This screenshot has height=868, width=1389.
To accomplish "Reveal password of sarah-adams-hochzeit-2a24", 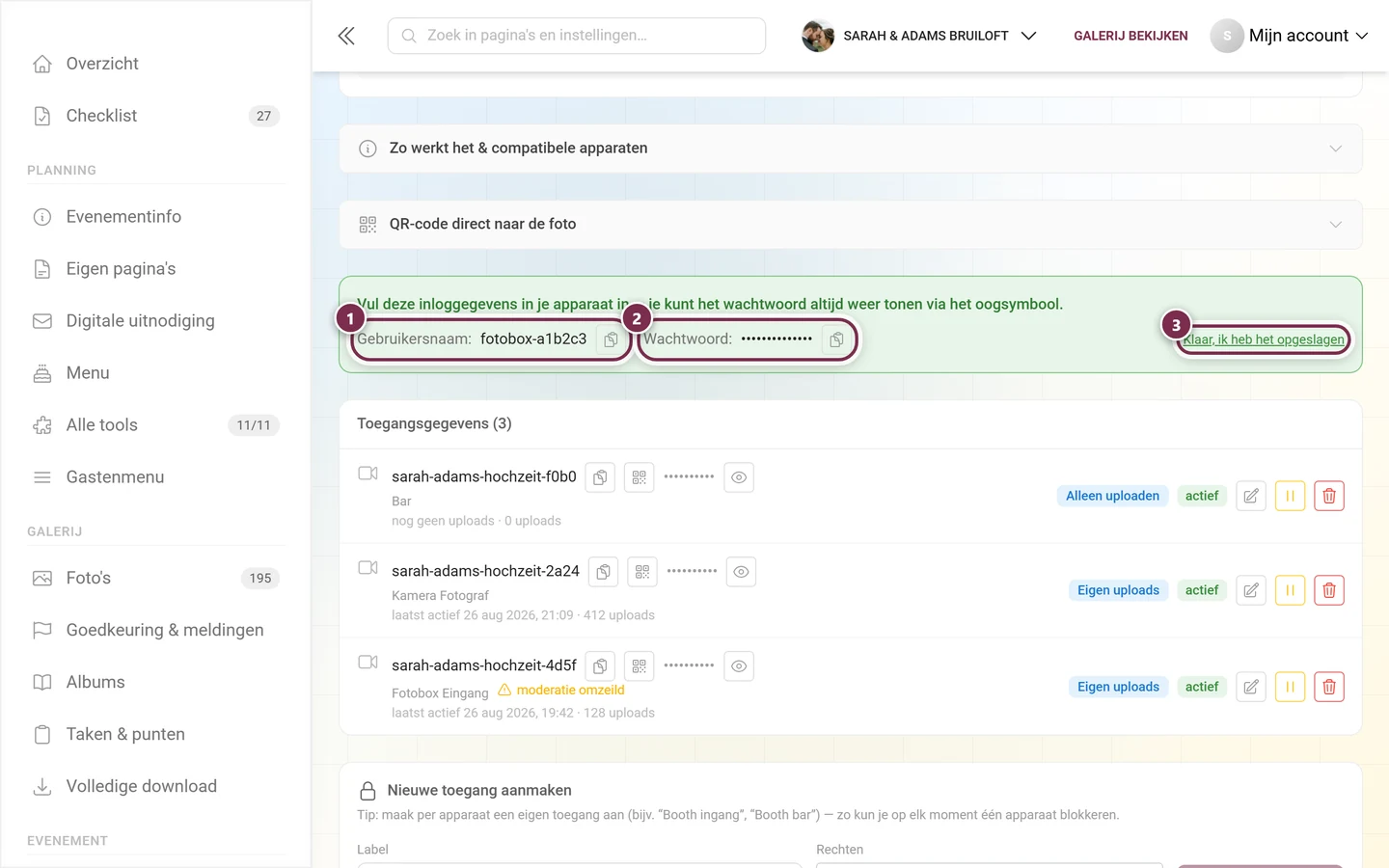I will point(741,572).
